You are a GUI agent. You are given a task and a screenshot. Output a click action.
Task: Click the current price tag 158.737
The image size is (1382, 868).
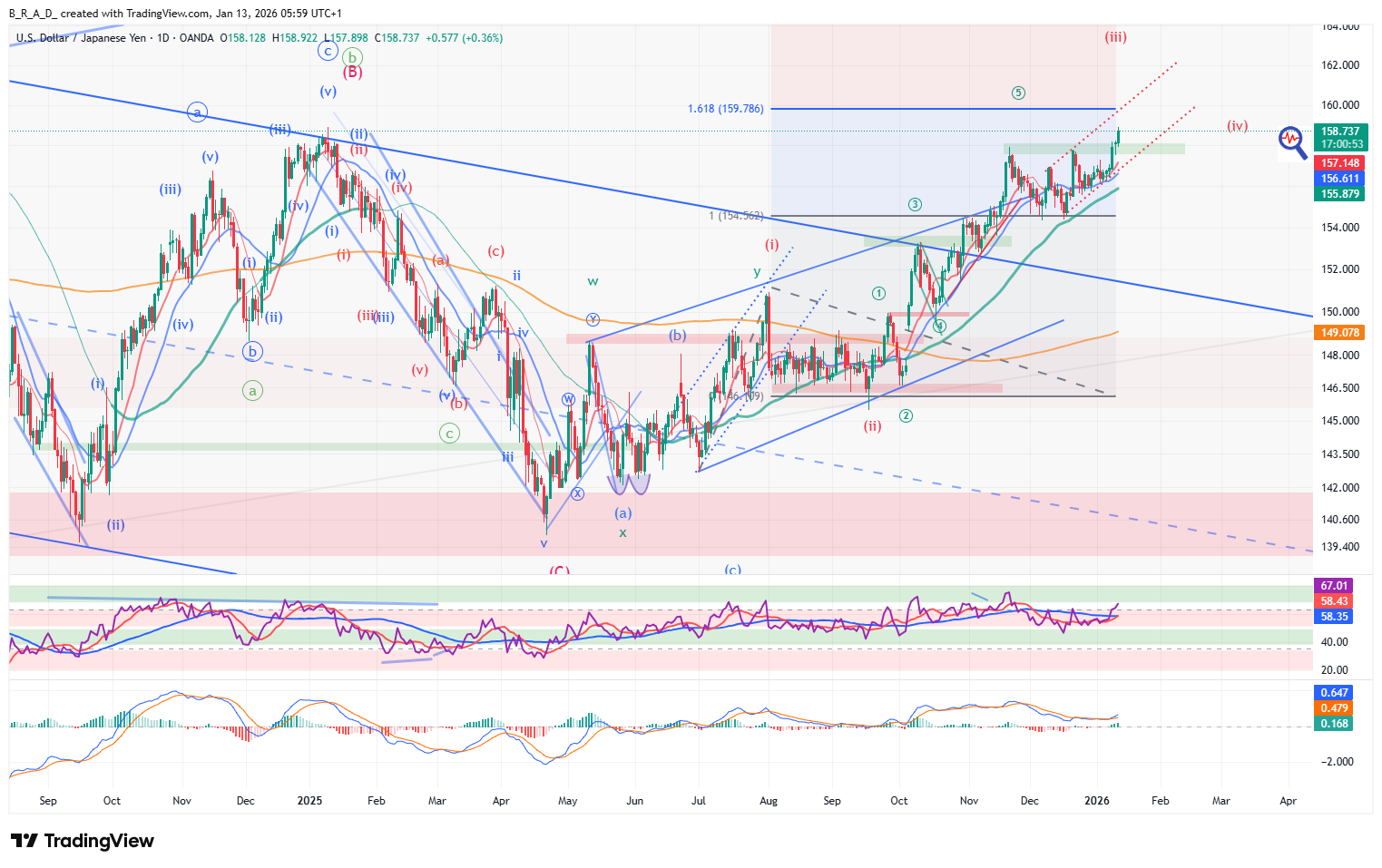click(1339, 132)
